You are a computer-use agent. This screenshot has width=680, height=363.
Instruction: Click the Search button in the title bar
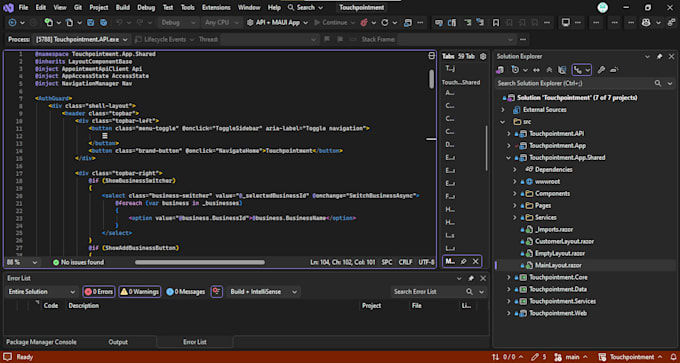[x=305, y=8]
